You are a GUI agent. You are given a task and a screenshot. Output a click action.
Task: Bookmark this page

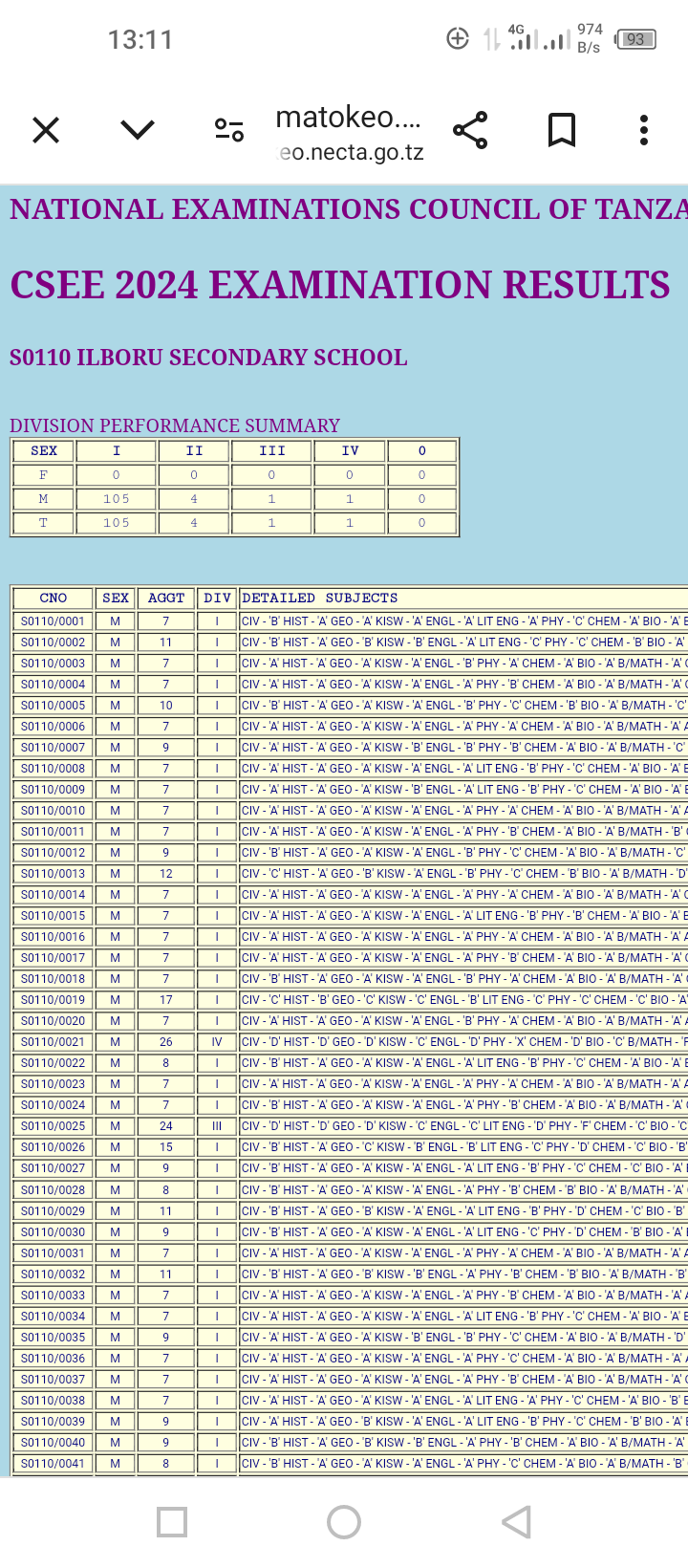562,130
